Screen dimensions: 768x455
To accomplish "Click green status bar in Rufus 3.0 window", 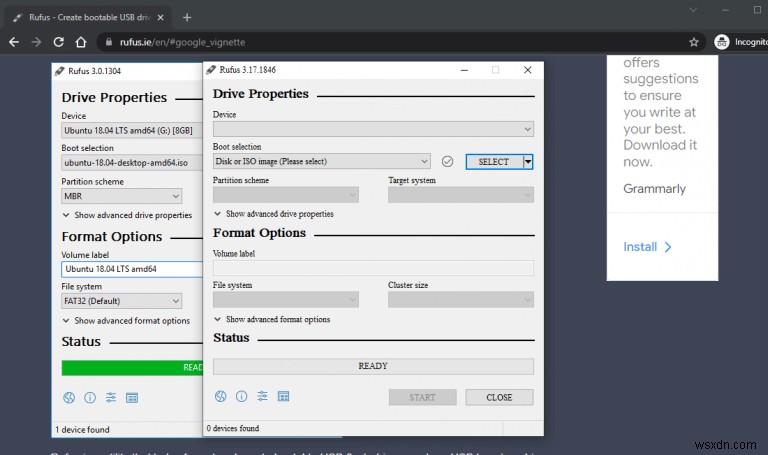I will (x=132, y=368).
